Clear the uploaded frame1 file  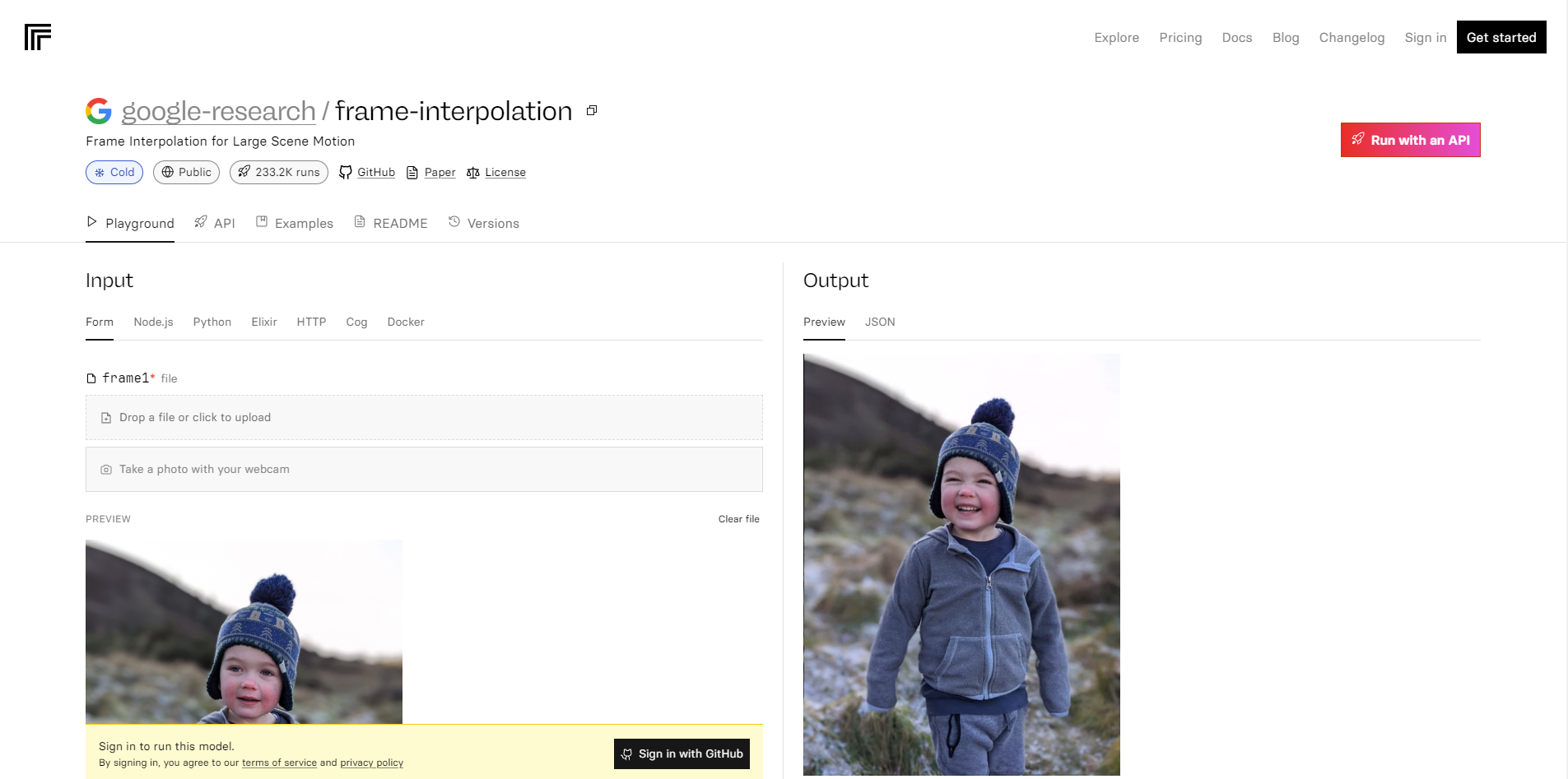(738, 519)
